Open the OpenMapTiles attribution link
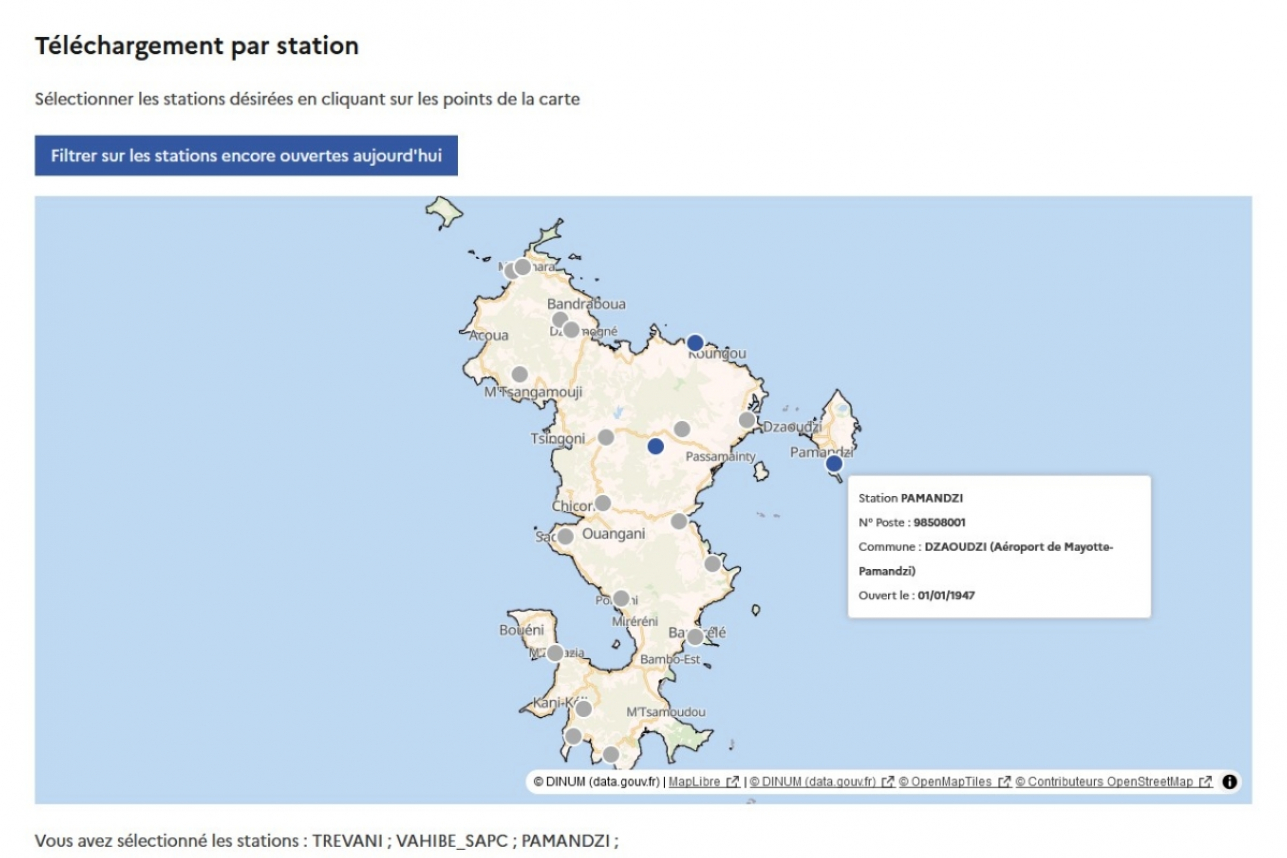This screenshot has width=1287, height=858. pos(947,782)
